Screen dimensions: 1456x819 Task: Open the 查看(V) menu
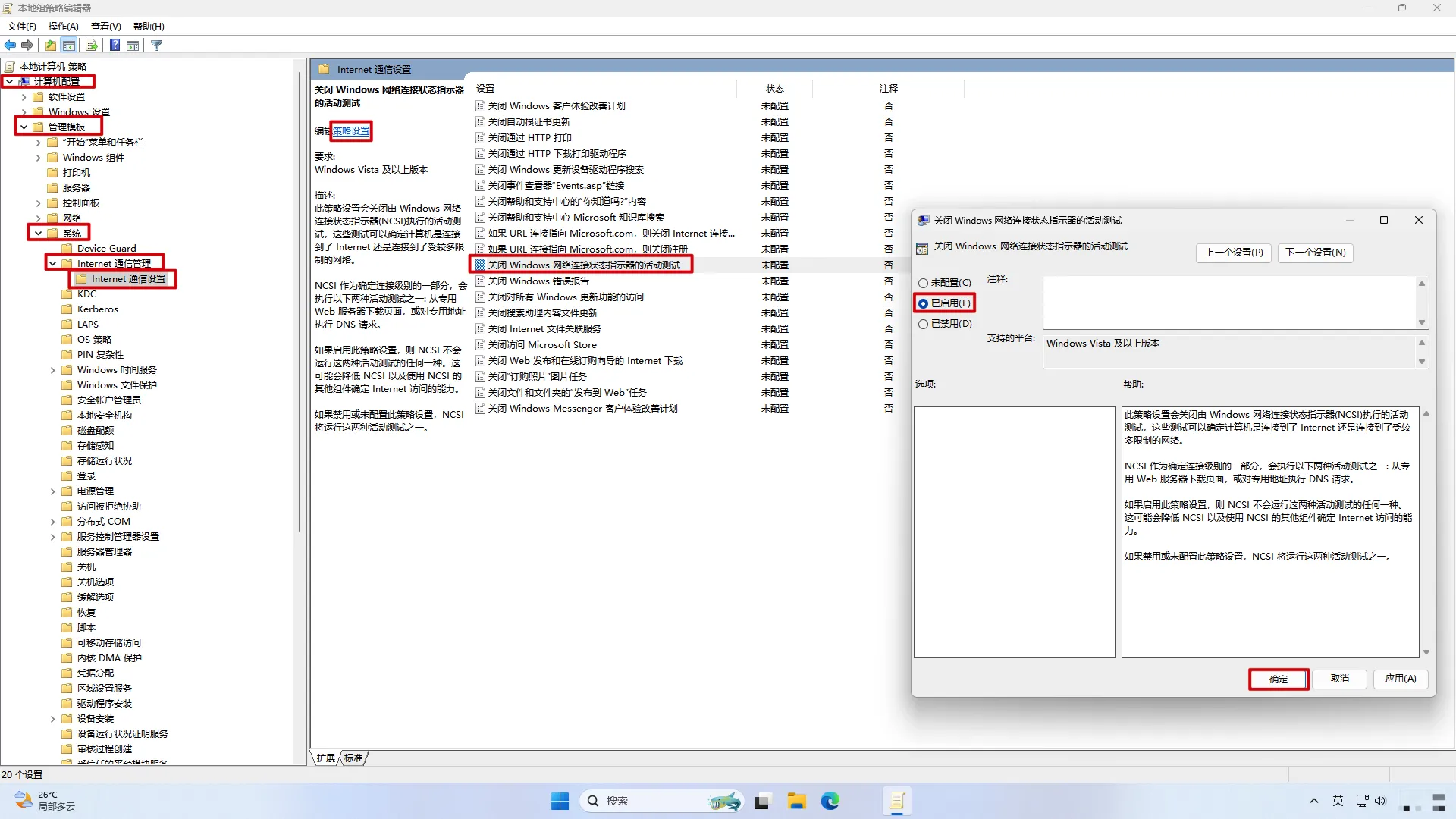105,27
